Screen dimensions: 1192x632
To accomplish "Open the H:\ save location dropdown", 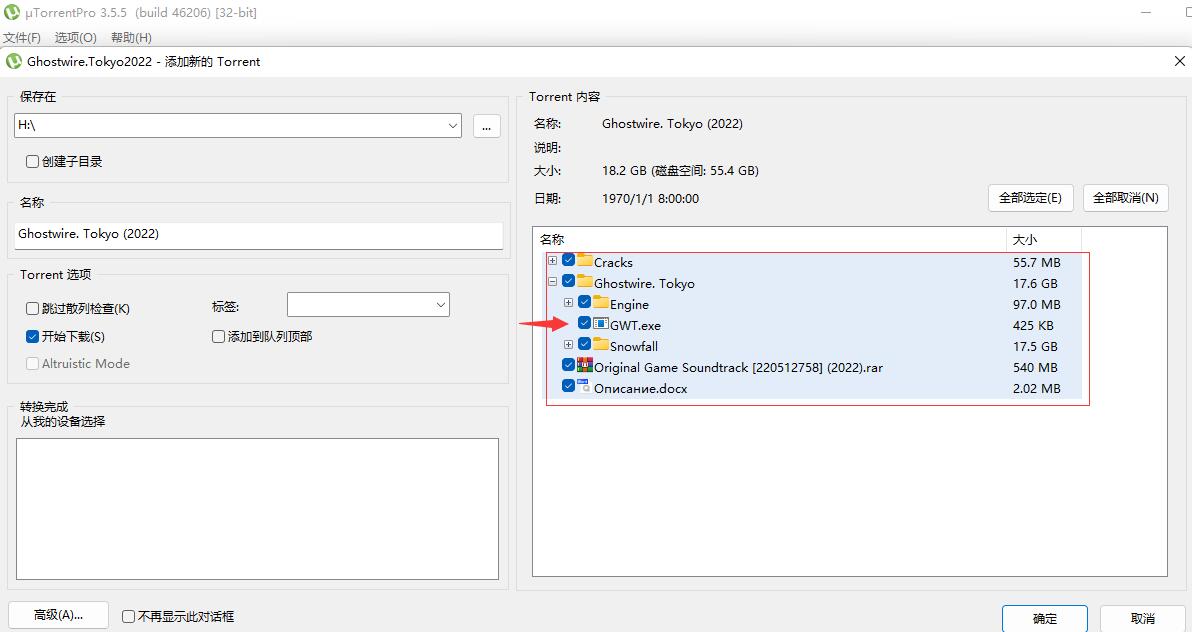I will [x=453, y=126].
